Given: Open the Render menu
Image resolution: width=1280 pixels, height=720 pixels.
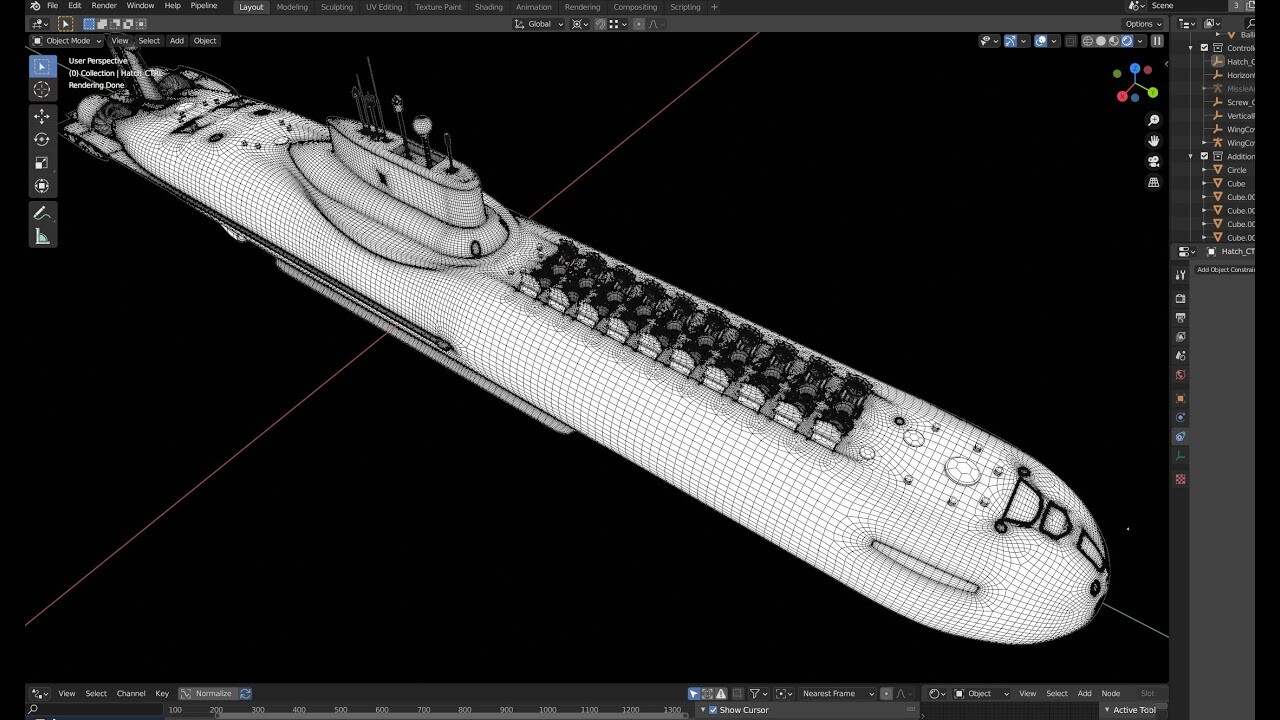Looking at the screenshot, I should (x=104, y=6).
